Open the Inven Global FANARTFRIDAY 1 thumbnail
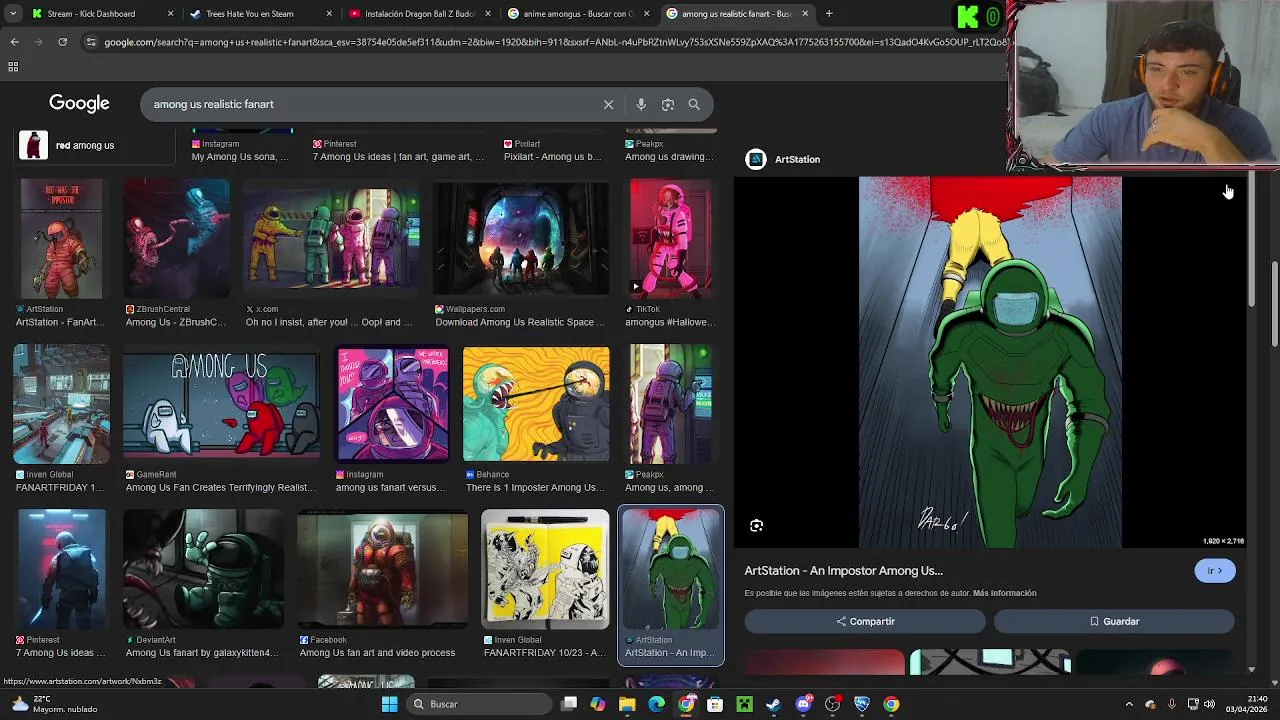This screenshot has width=1280, height=720. pos(61,404)
